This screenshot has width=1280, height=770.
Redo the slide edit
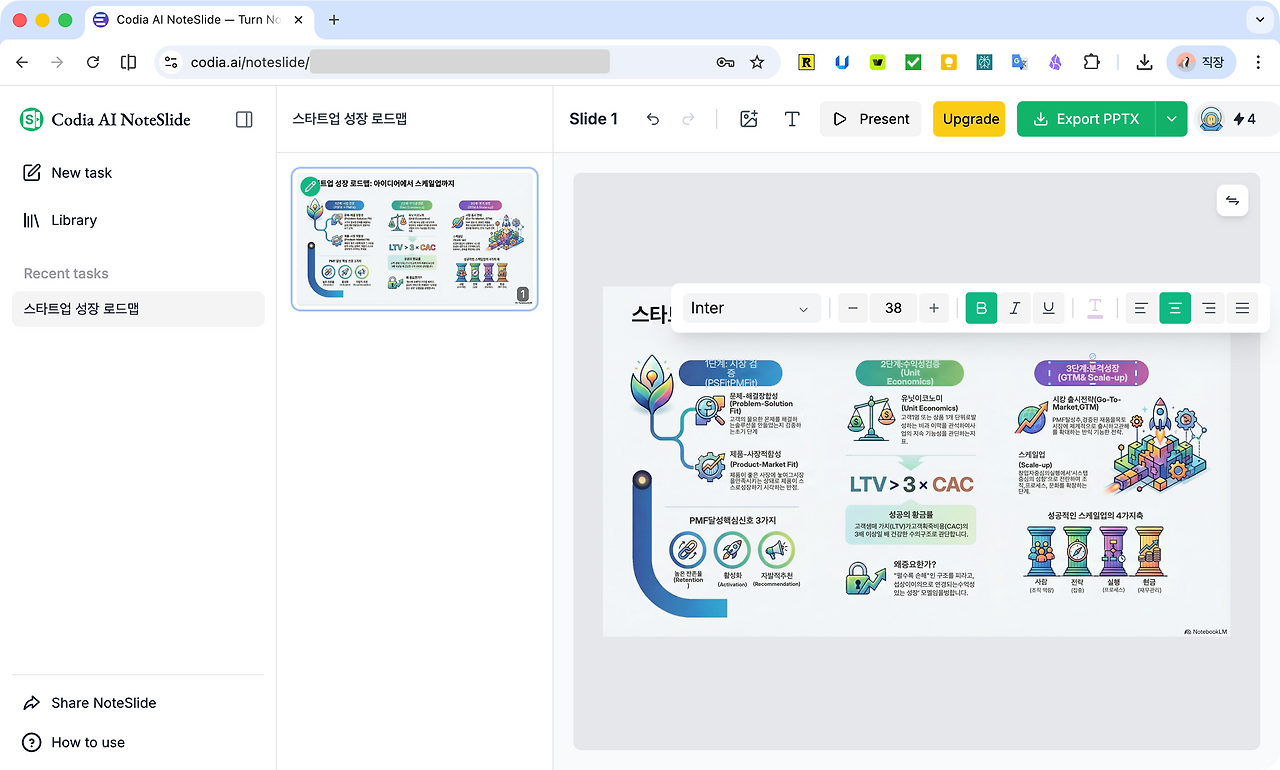tap(688, 119)
